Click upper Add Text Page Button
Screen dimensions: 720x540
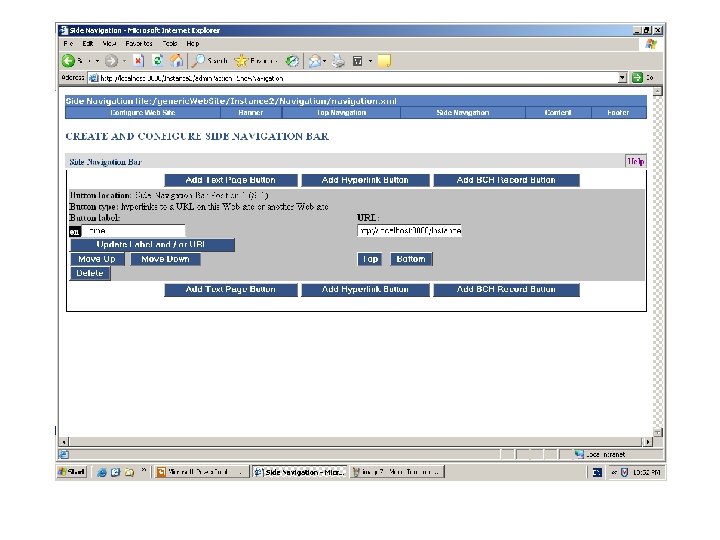point(231,180)
